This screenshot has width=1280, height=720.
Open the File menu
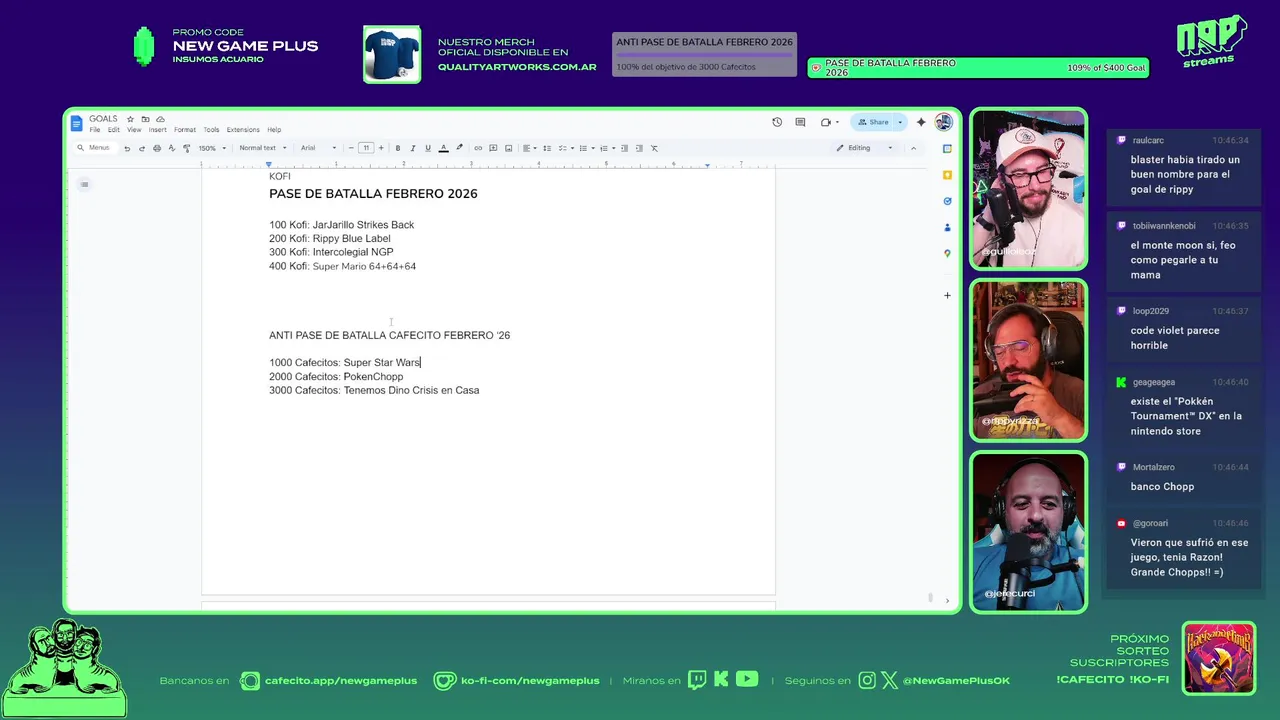pyautogui.click(x=95, y=130)
